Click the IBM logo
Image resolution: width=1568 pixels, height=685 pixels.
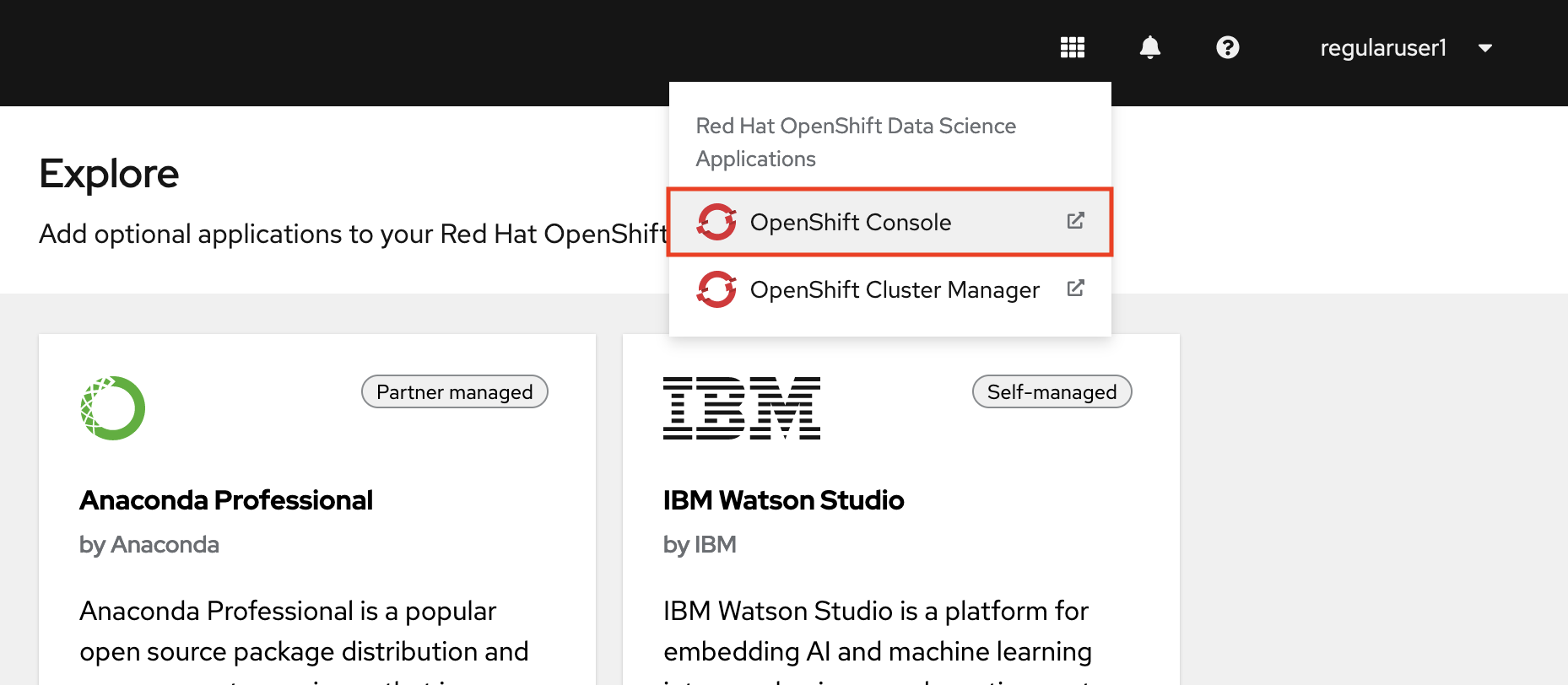tap(741, 408)
